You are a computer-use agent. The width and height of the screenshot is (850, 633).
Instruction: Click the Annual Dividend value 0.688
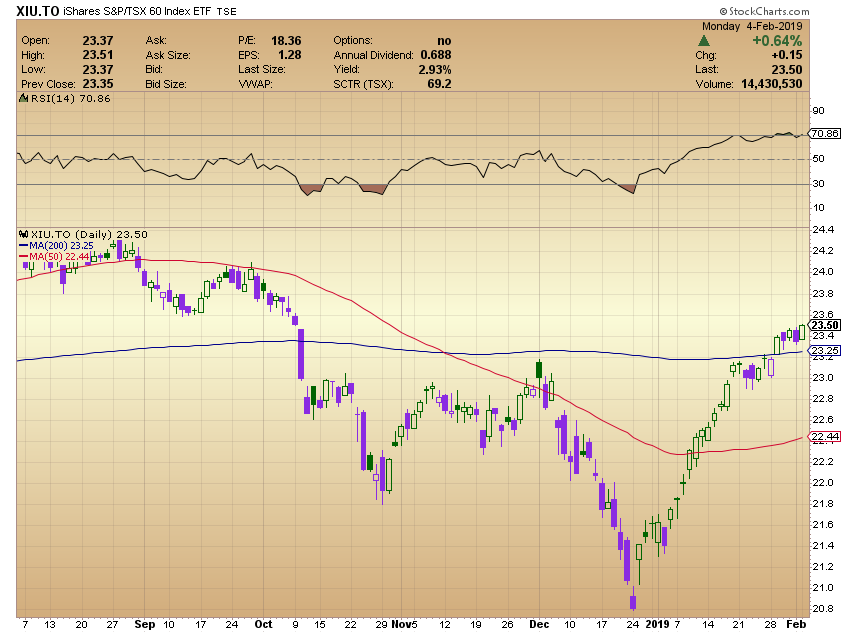(x=435, y=55)
